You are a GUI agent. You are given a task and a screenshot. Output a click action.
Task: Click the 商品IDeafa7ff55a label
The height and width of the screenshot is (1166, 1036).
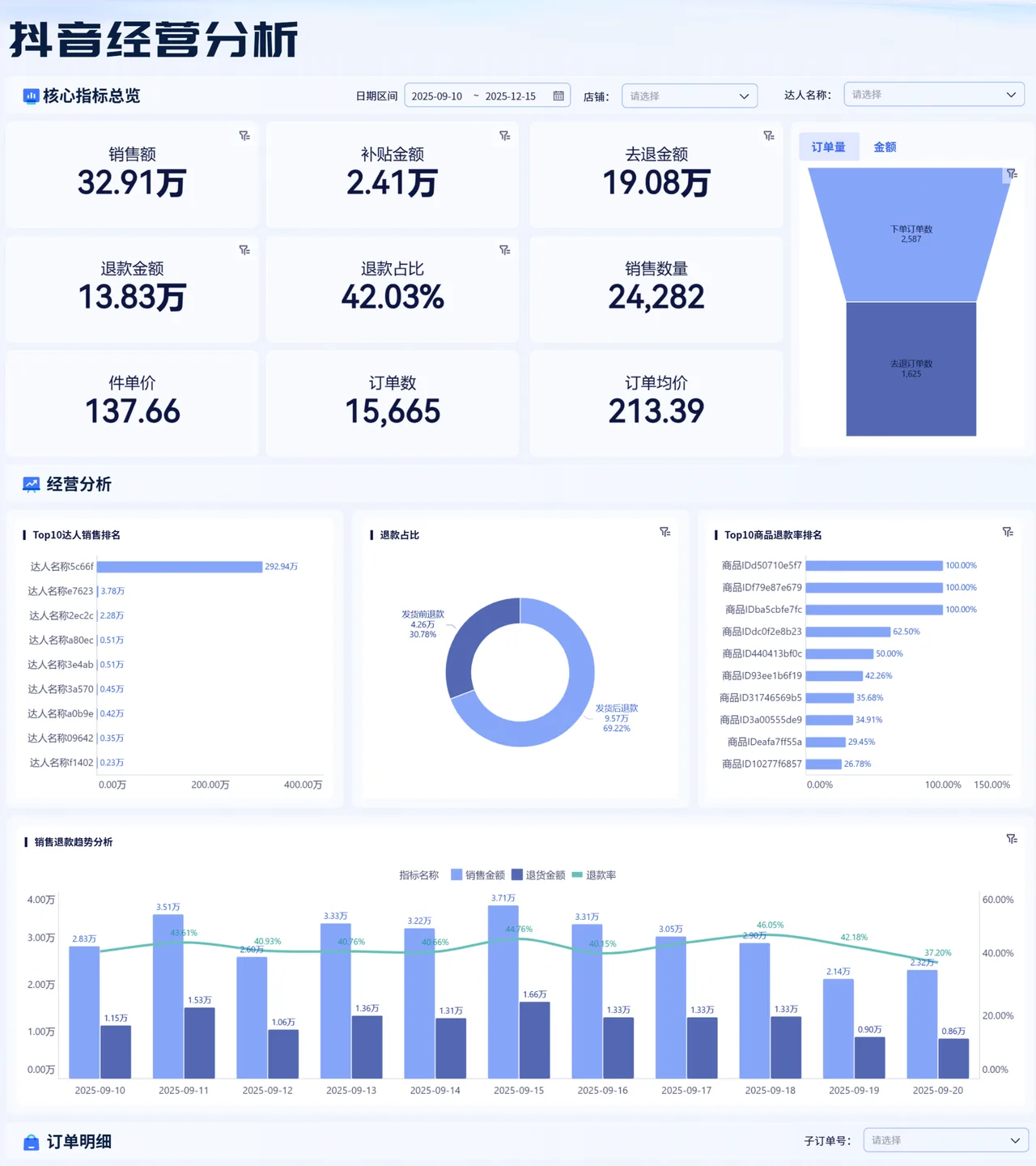click(x=765, y=742)
